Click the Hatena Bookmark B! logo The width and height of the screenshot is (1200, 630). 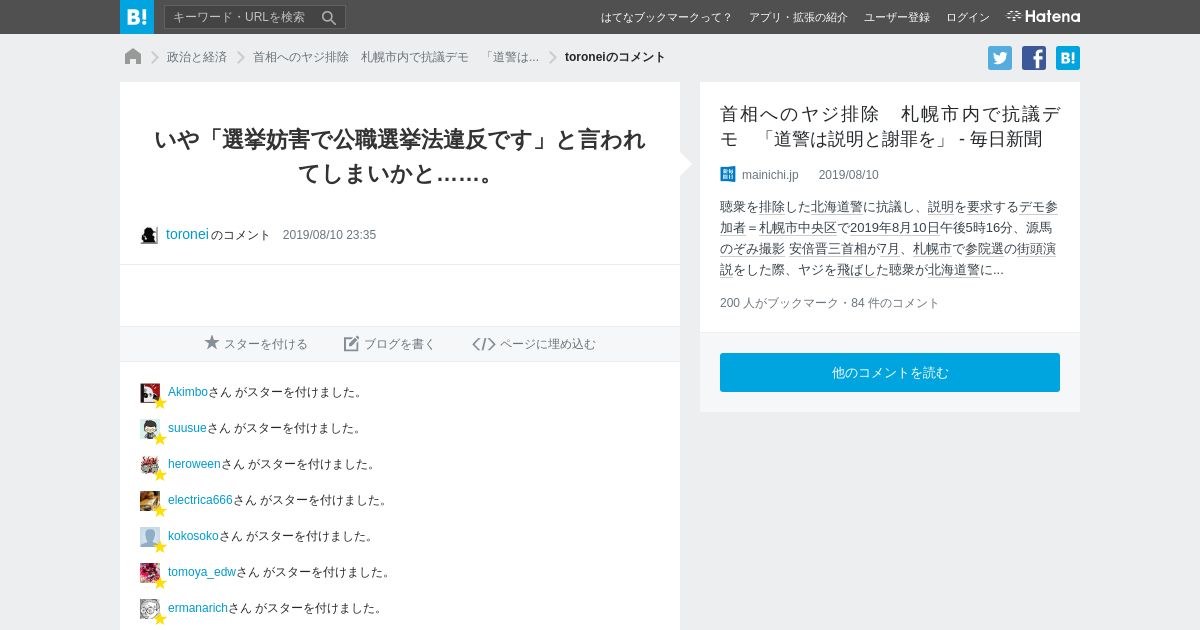point(137,17)
